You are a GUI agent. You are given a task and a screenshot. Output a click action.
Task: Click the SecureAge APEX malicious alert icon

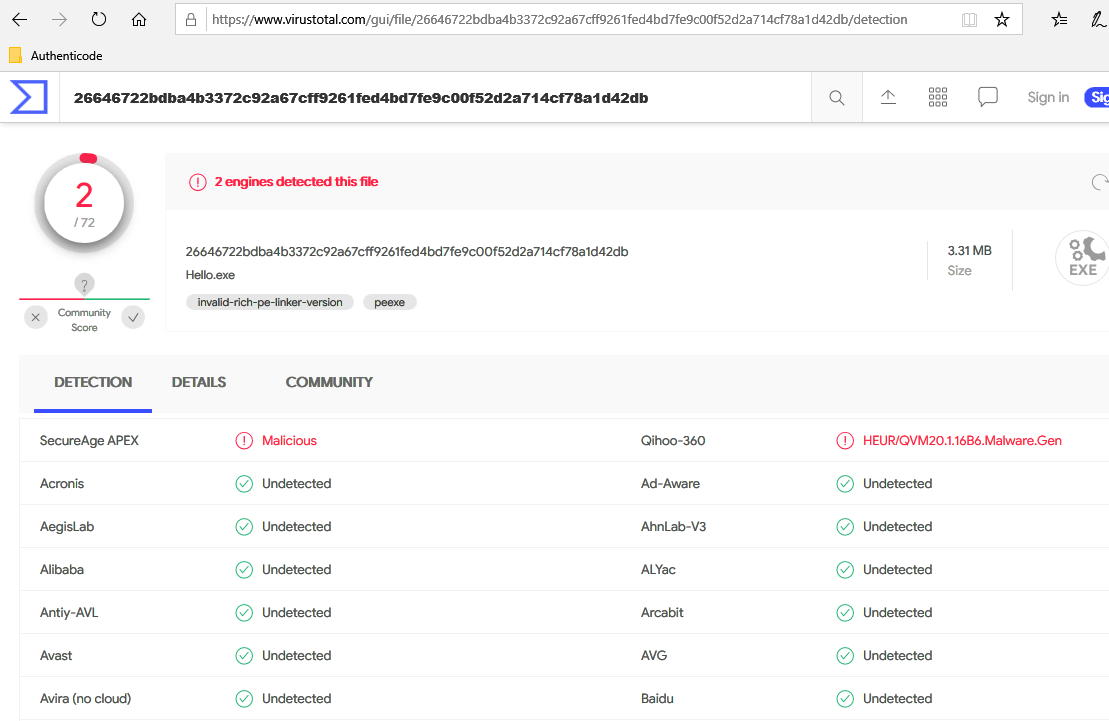244,441
